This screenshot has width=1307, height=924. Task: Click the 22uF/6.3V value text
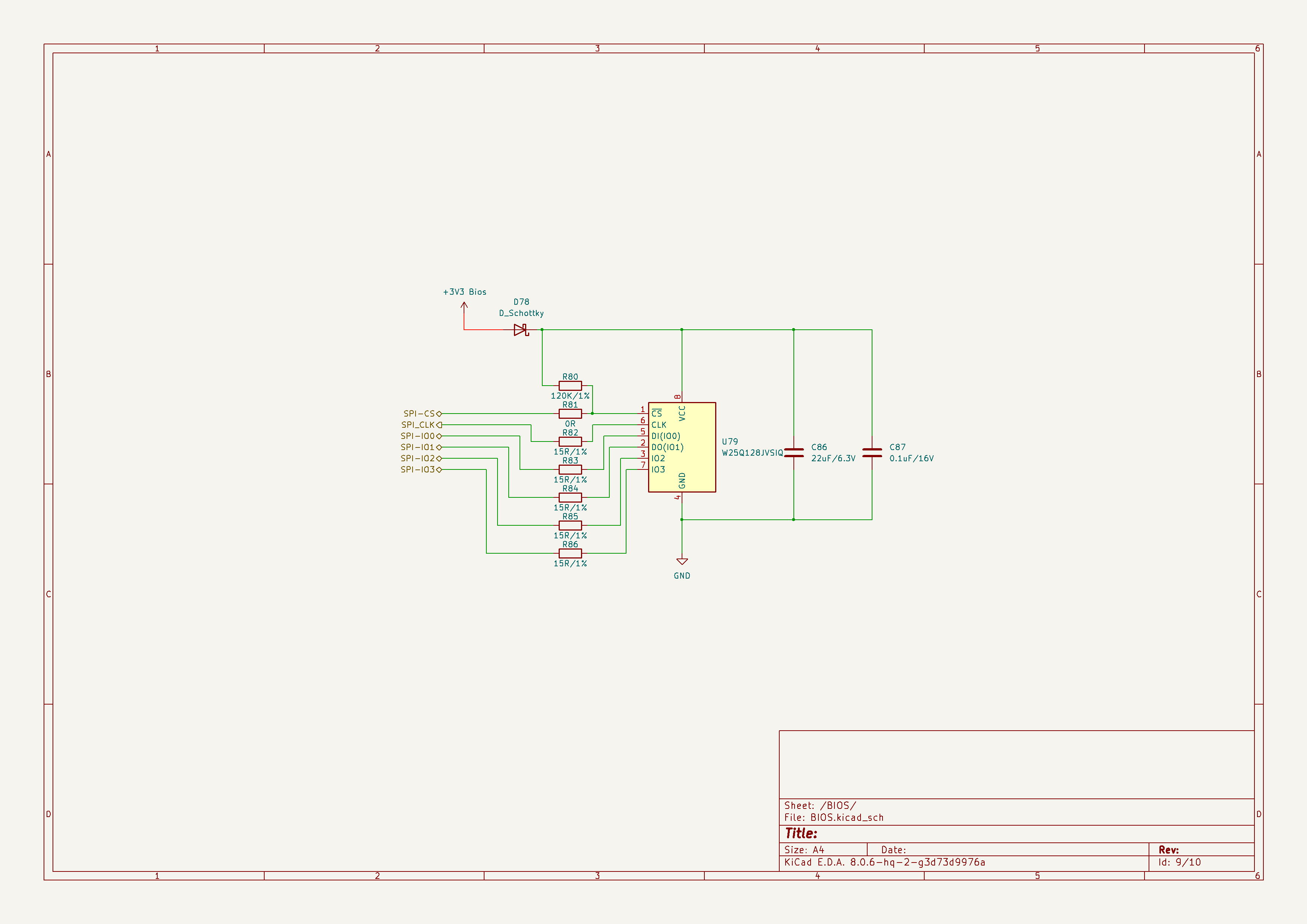pos(833,459)
